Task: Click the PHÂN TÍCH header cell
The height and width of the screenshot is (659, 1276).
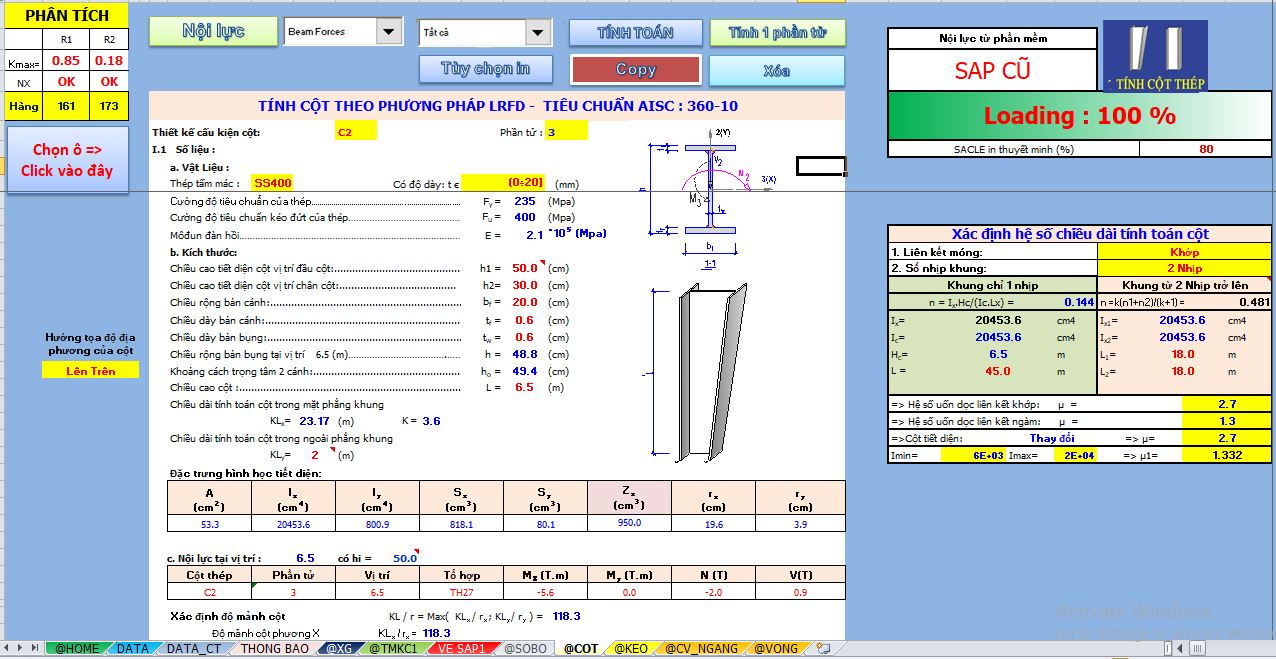Action: 67,16
